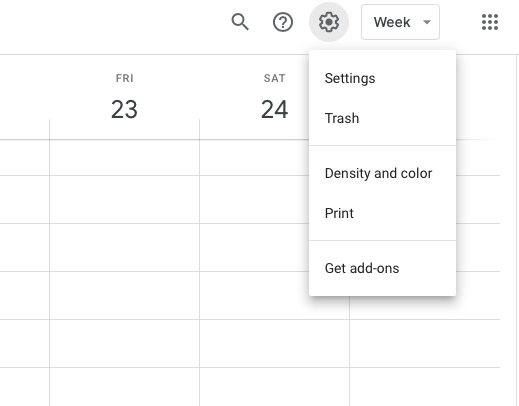Viewport: 519px width, 406px height.
Task: Open the support question mark icon
Action: pyautogui.click(x=283, y=22)
